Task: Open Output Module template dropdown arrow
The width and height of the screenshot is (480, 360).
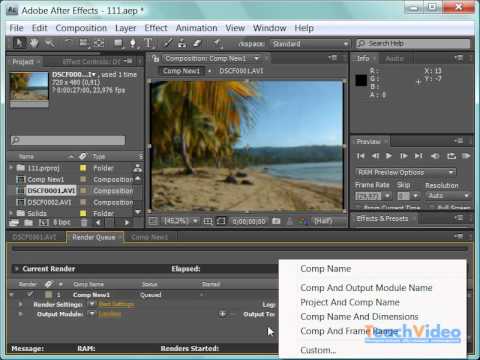Action: [92, 314]
